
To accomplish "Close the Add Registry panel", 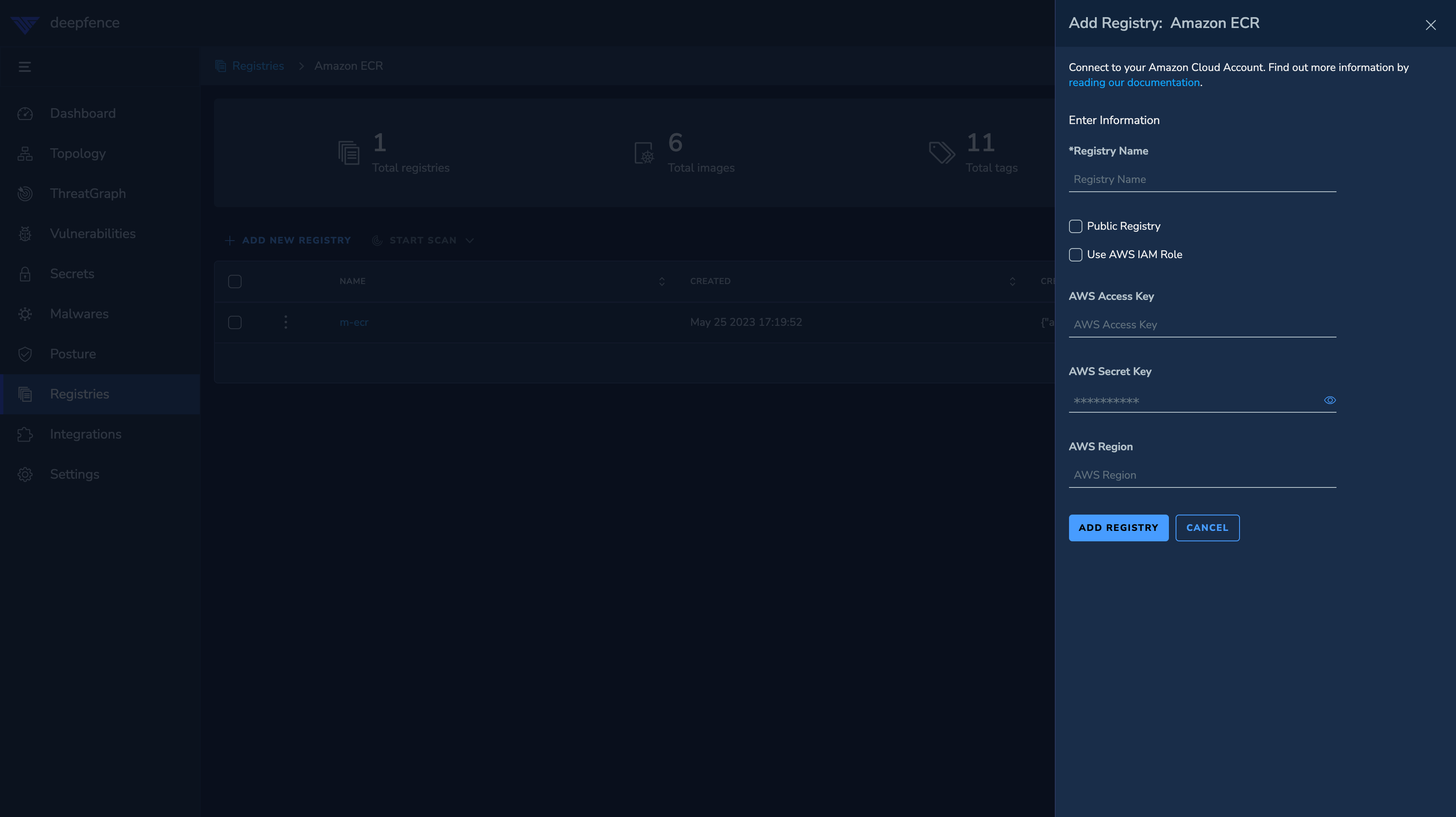I will (x=1431, y=25).
